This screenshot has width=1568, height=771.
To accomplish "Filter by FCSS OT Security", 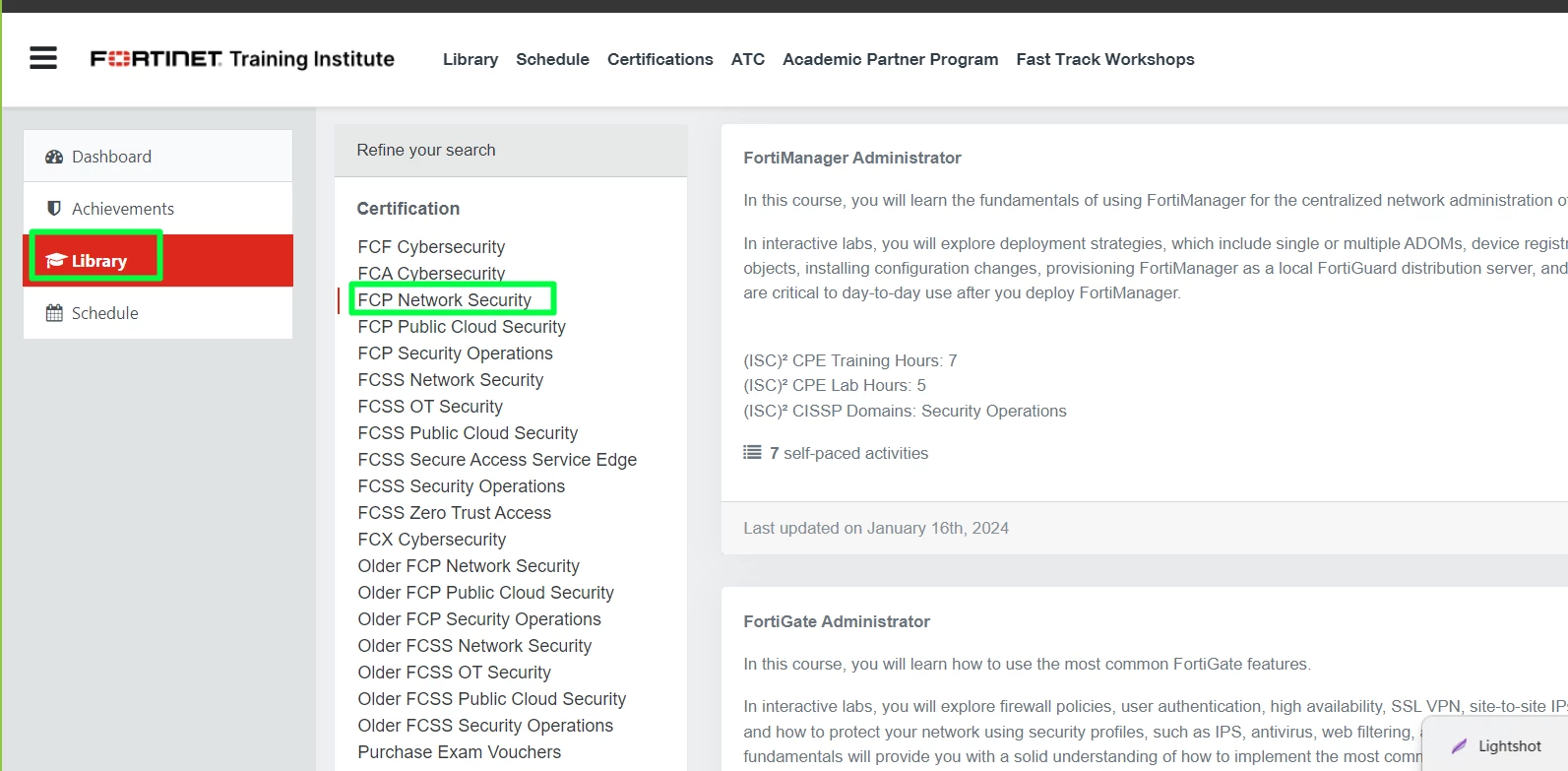I will click(430, 407).
